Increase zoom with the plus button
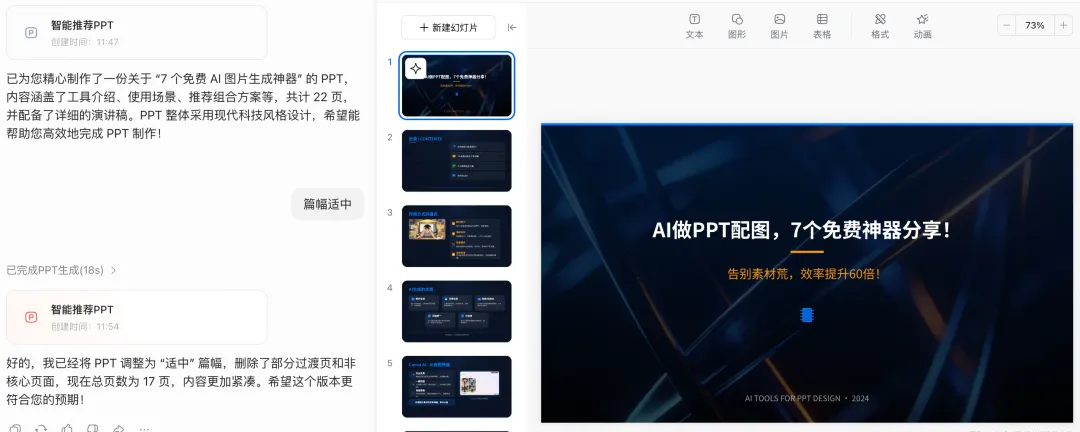Viewport: 1080px width, 432px height. [1063, 25]
